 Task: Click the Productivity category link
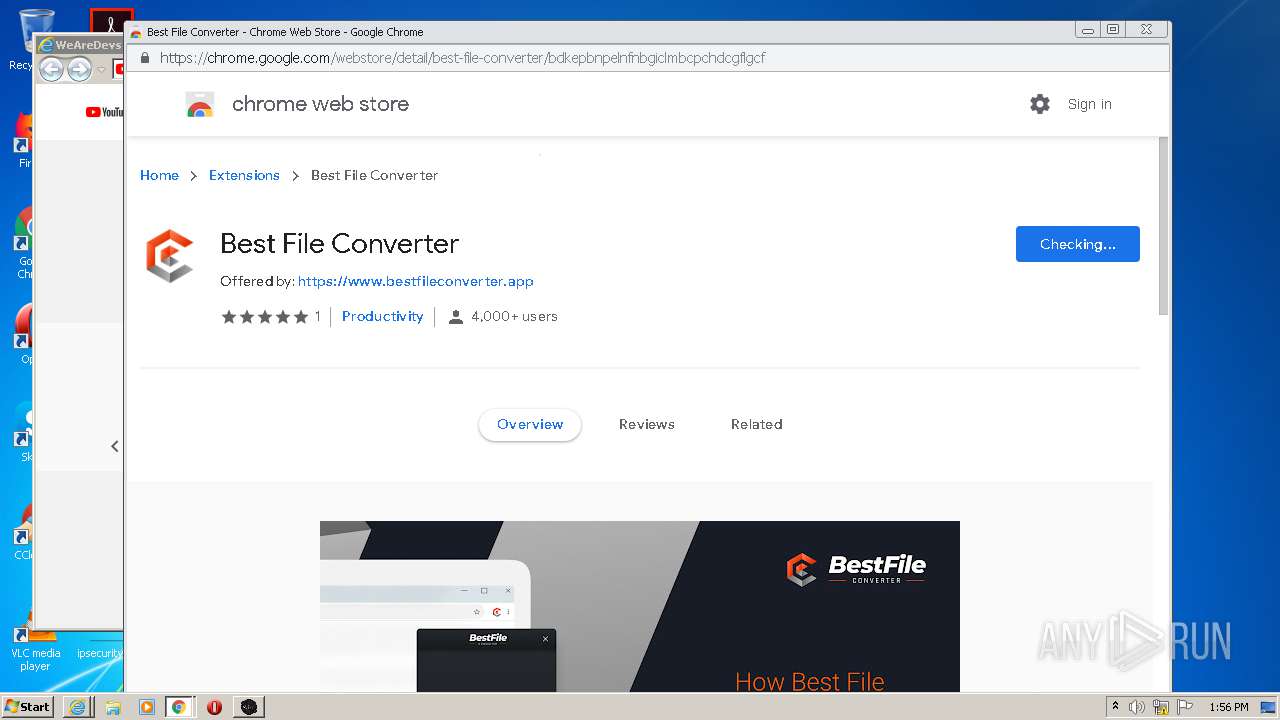coord(383,316)
